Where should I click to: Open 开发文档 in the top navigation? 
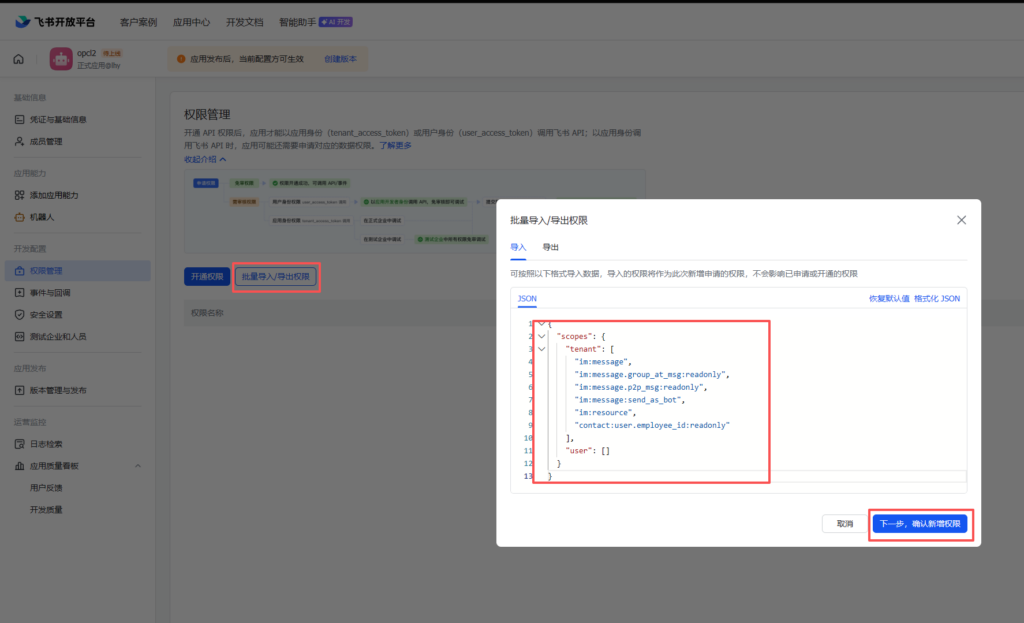244,21
